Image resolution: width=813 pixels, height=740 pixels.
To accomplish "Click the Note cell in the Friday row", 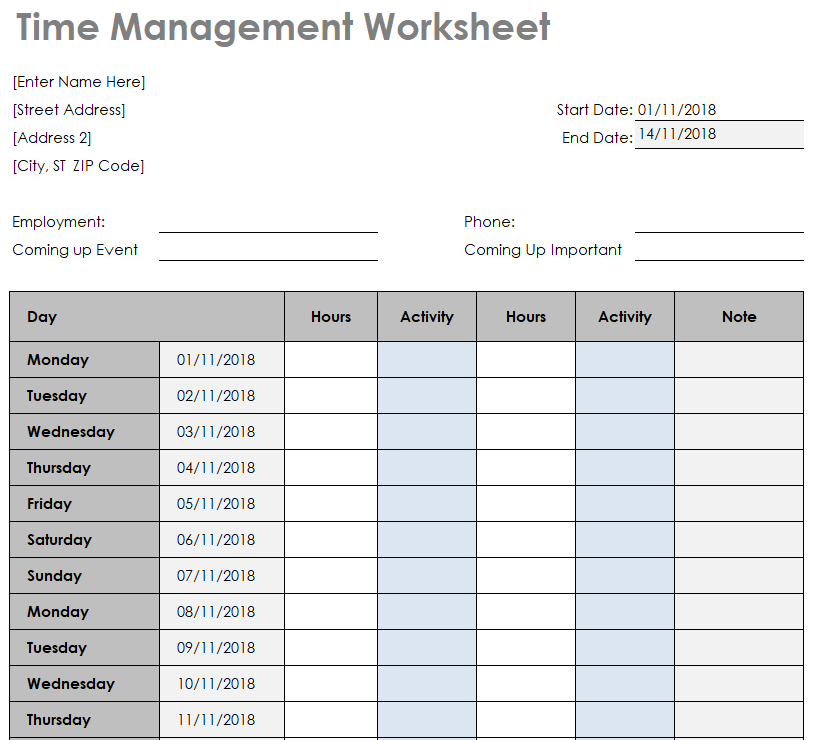I will pos(739,504).
